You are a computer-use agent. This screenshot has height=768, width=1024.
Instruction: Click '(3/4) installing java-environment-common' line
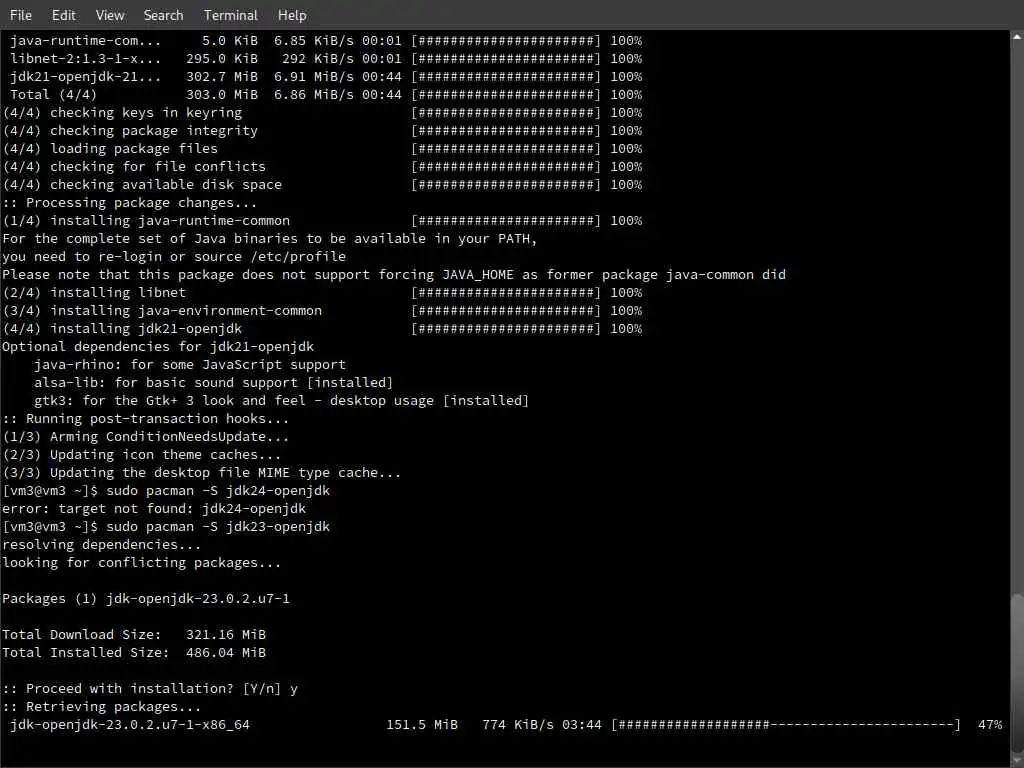click(323, 311)
